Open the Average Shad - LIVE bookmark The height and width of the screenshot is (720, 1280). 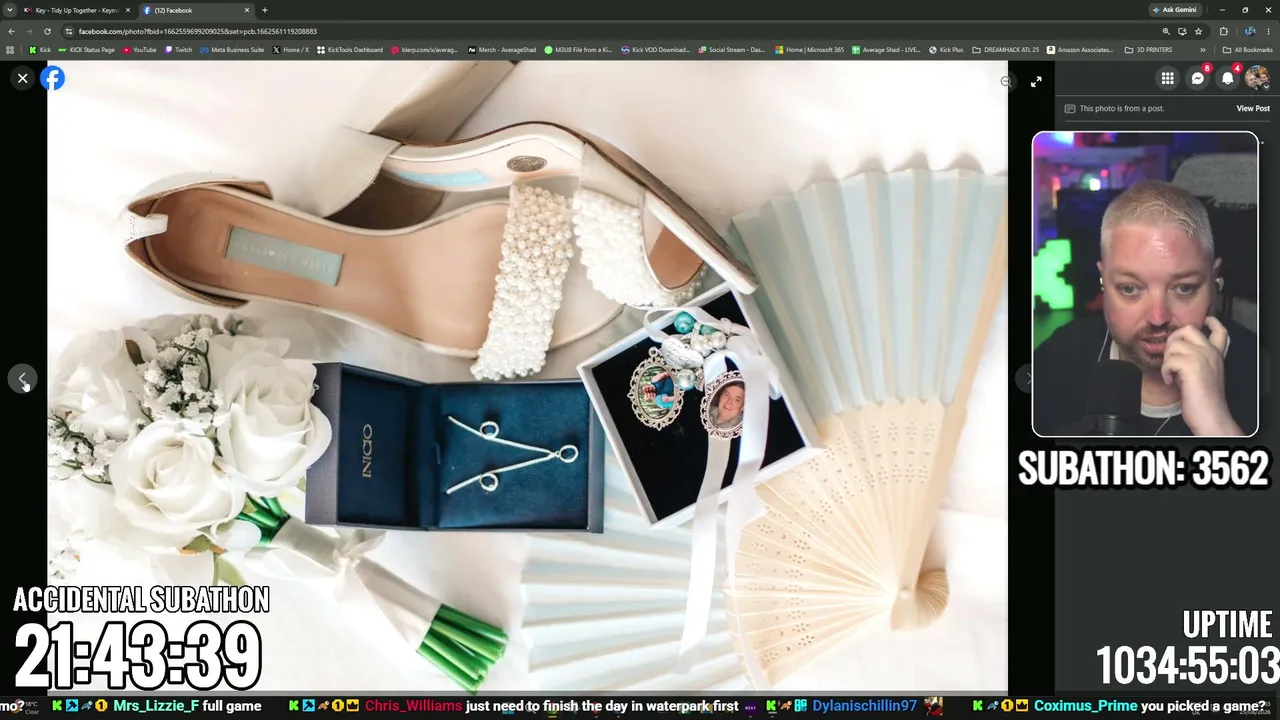tap(886, 50)
